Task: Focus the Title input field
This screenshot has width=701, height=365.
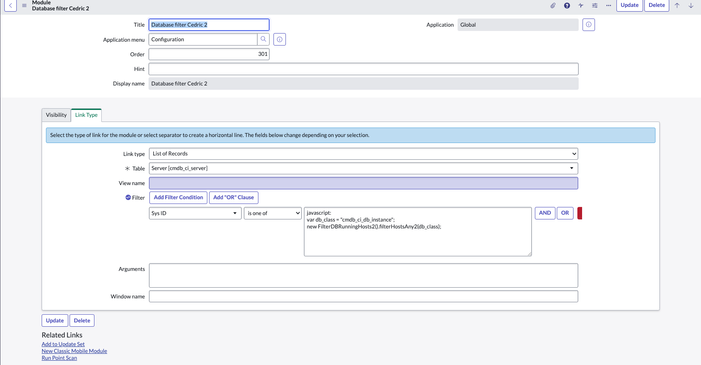Action: pos(209,25)
